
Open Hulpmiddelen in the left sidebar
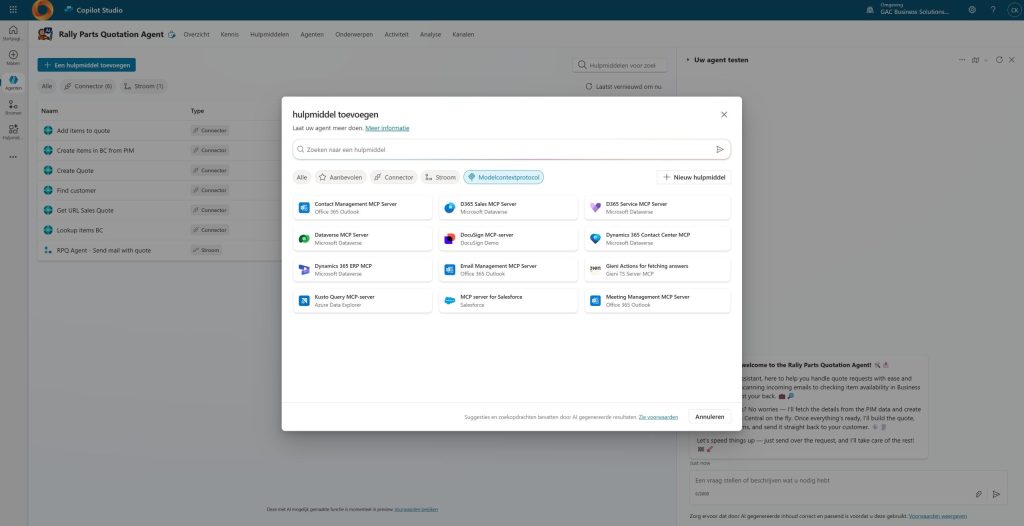tap(13, 132)
